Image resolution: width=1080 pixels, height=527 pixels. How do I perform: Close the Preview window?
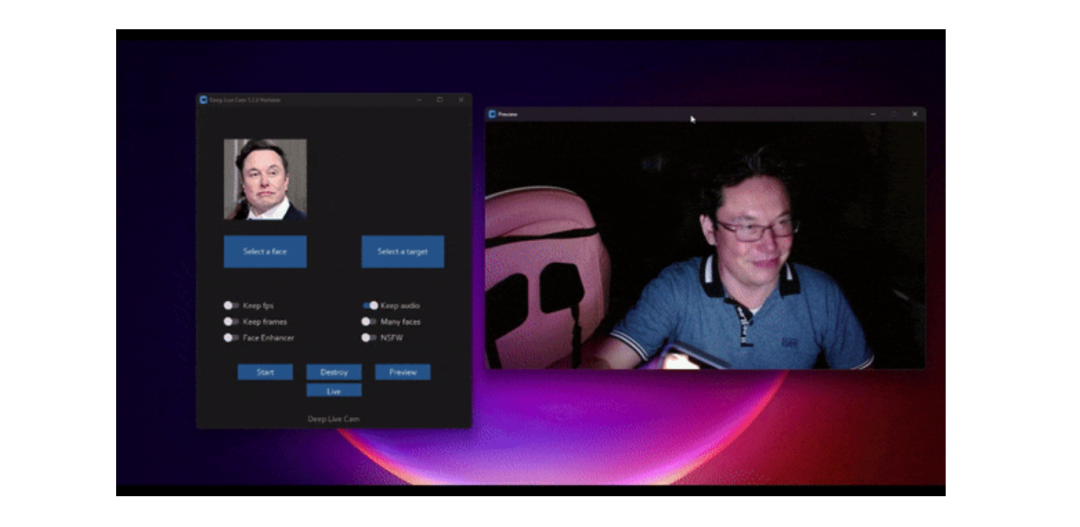914,115
